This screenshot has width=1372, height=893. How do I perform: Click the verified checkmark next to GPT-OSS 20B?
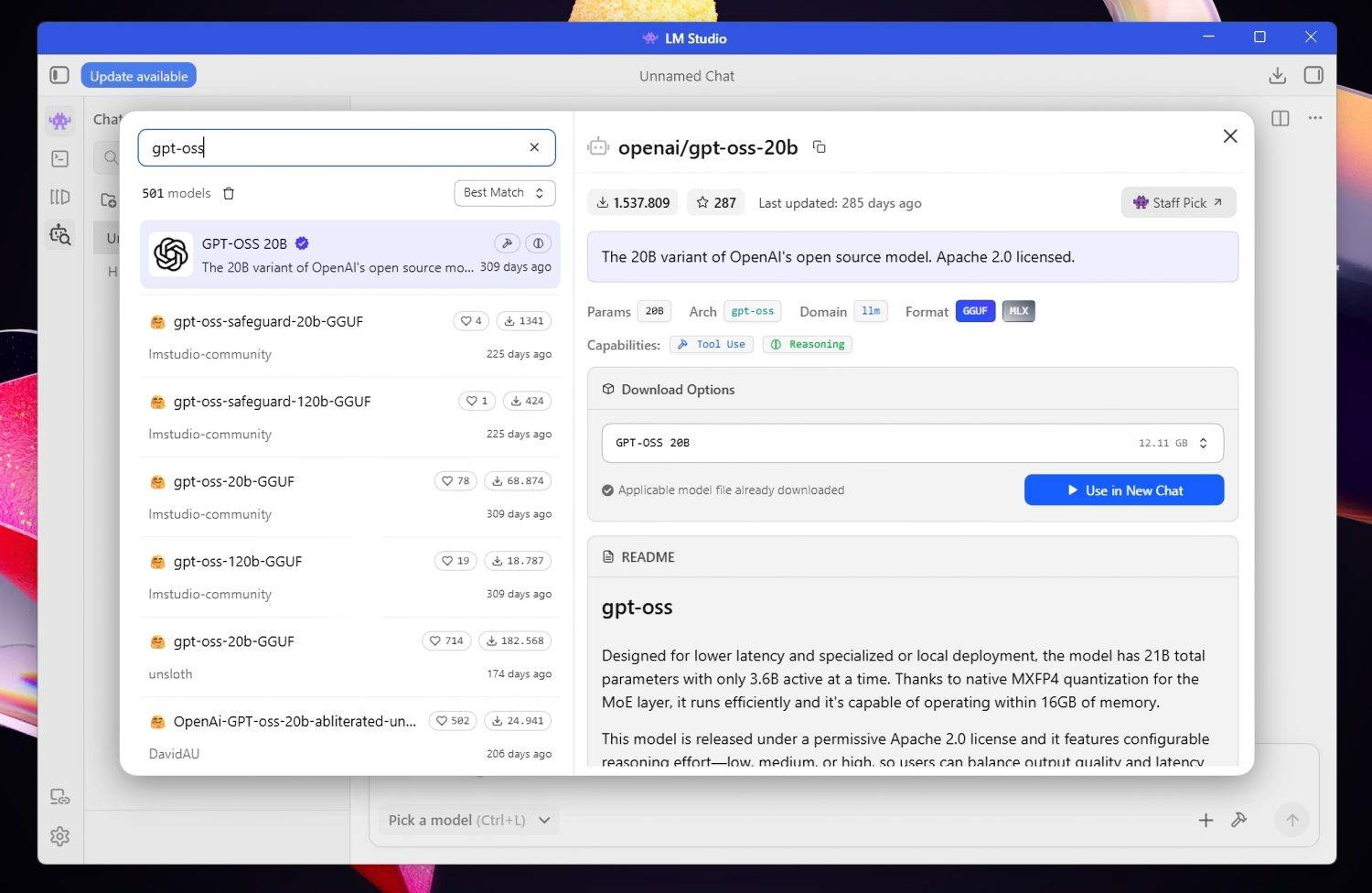pyautogui.click(x=302, y=243)
